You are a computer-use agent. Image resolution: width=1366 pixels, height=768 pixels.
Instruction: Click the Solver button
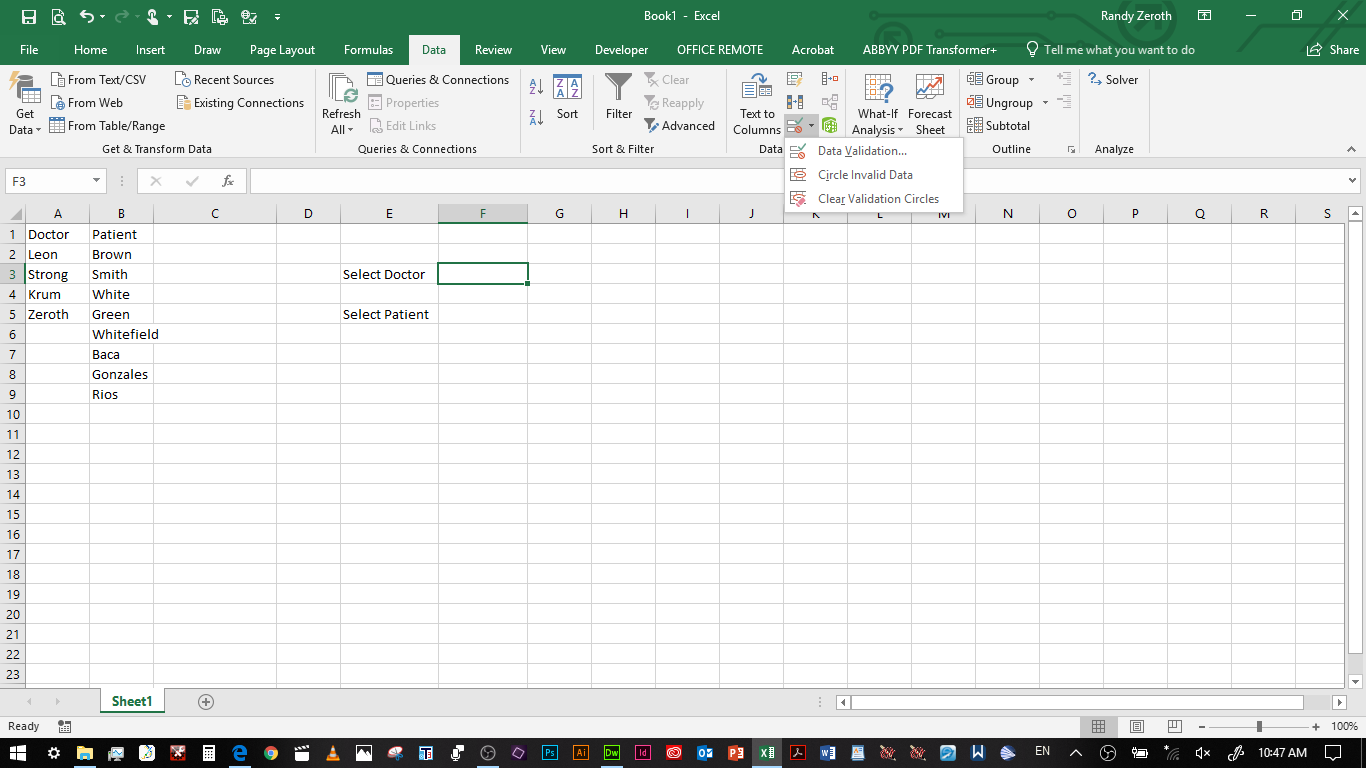click(1113, 80)
